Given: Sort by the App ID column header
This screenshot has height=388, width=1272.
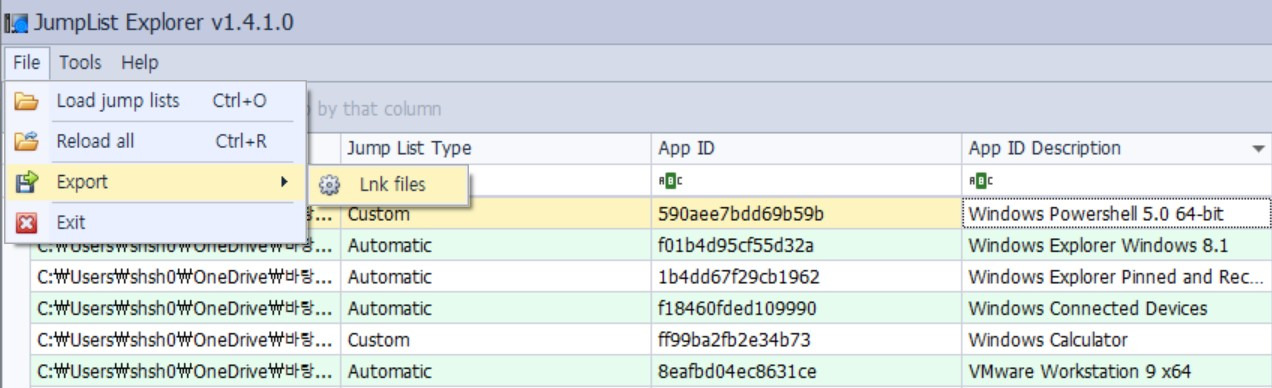Looking at the screenshot, I should [x=806, y=149].
